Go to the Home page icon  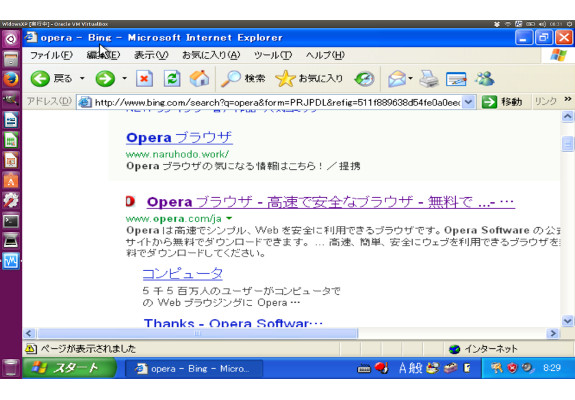click(x=199, y=78)
